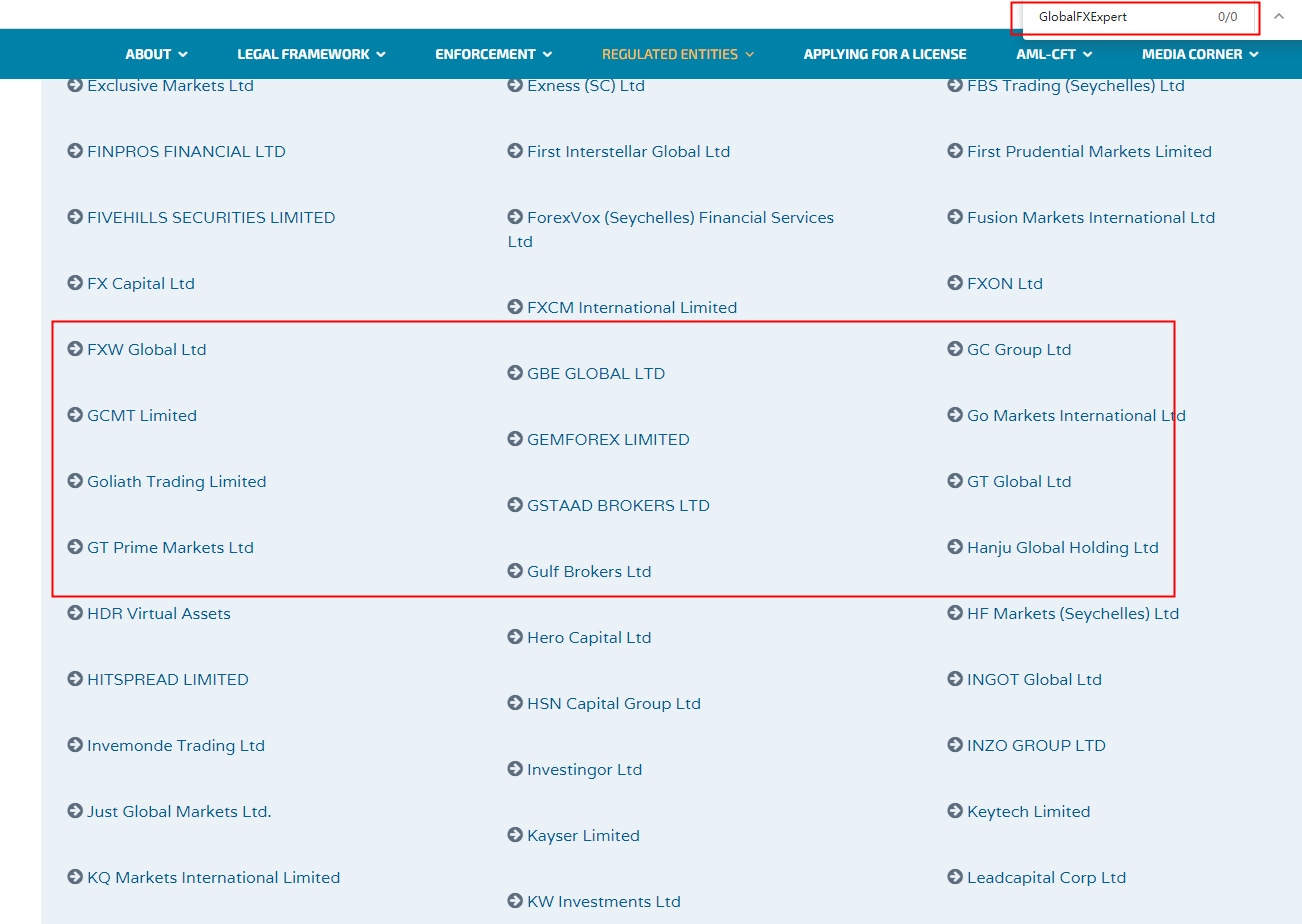This screenshot has height=924, width=1302.
Task: Click arrow icon beside FINPROS FINANCIAL LTD
Action: [75, 152]
